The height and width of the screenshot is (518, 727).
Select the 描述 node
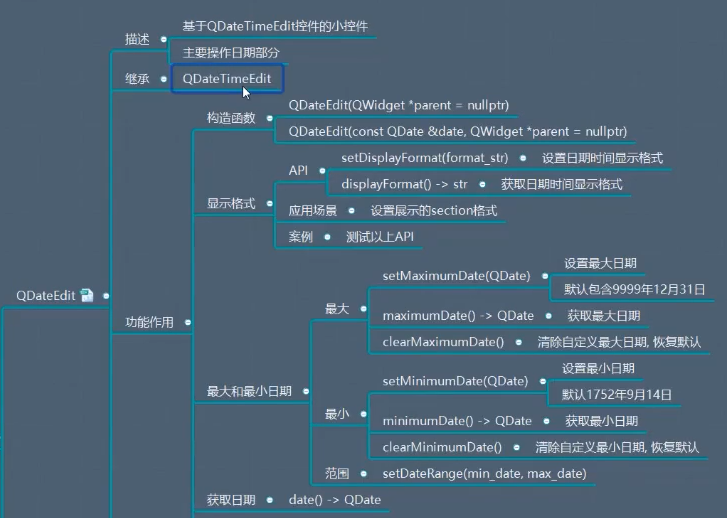click(137, 39)
